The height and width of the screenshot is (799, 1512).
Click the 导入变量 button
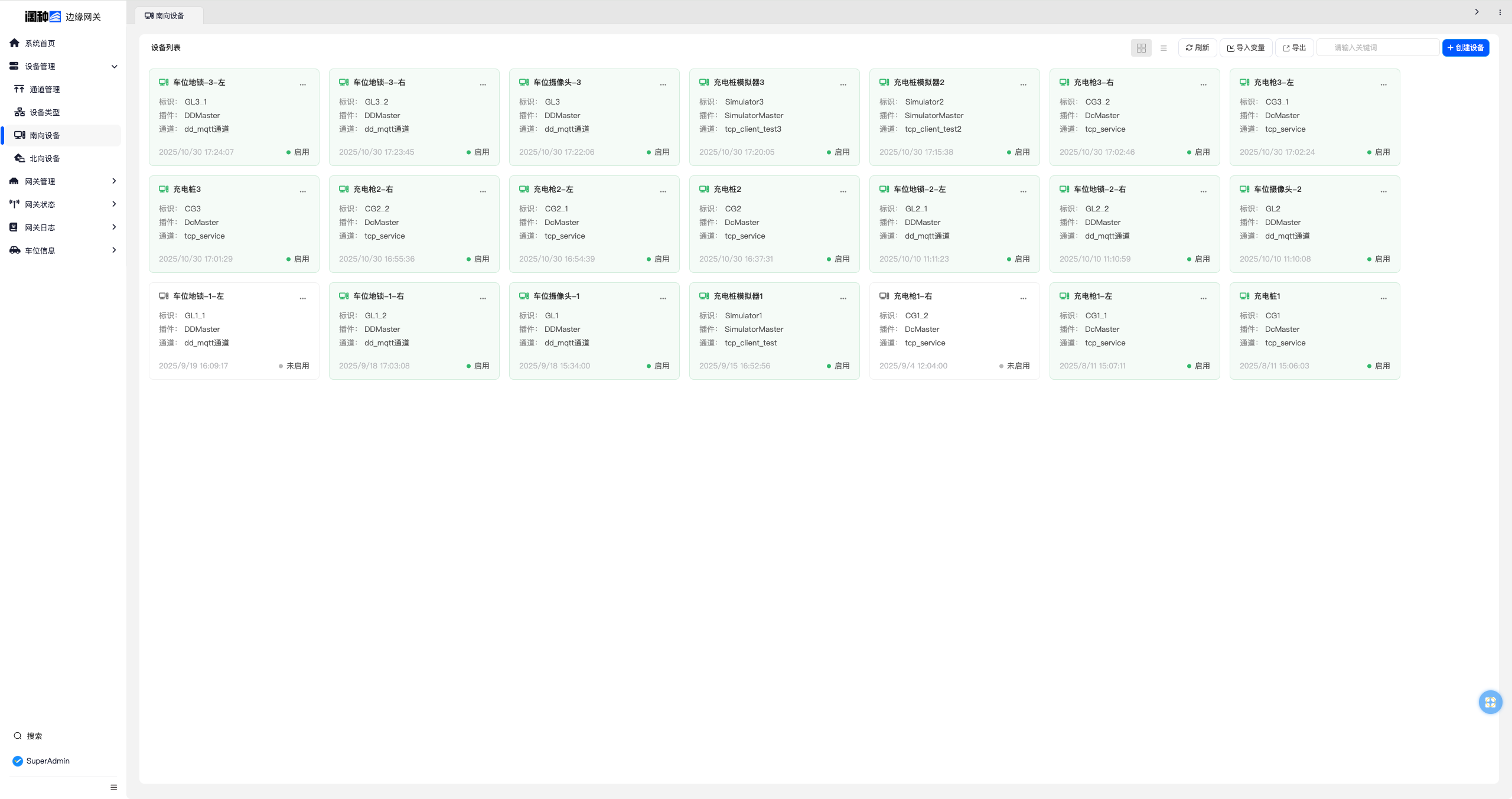pos(1246,48)
